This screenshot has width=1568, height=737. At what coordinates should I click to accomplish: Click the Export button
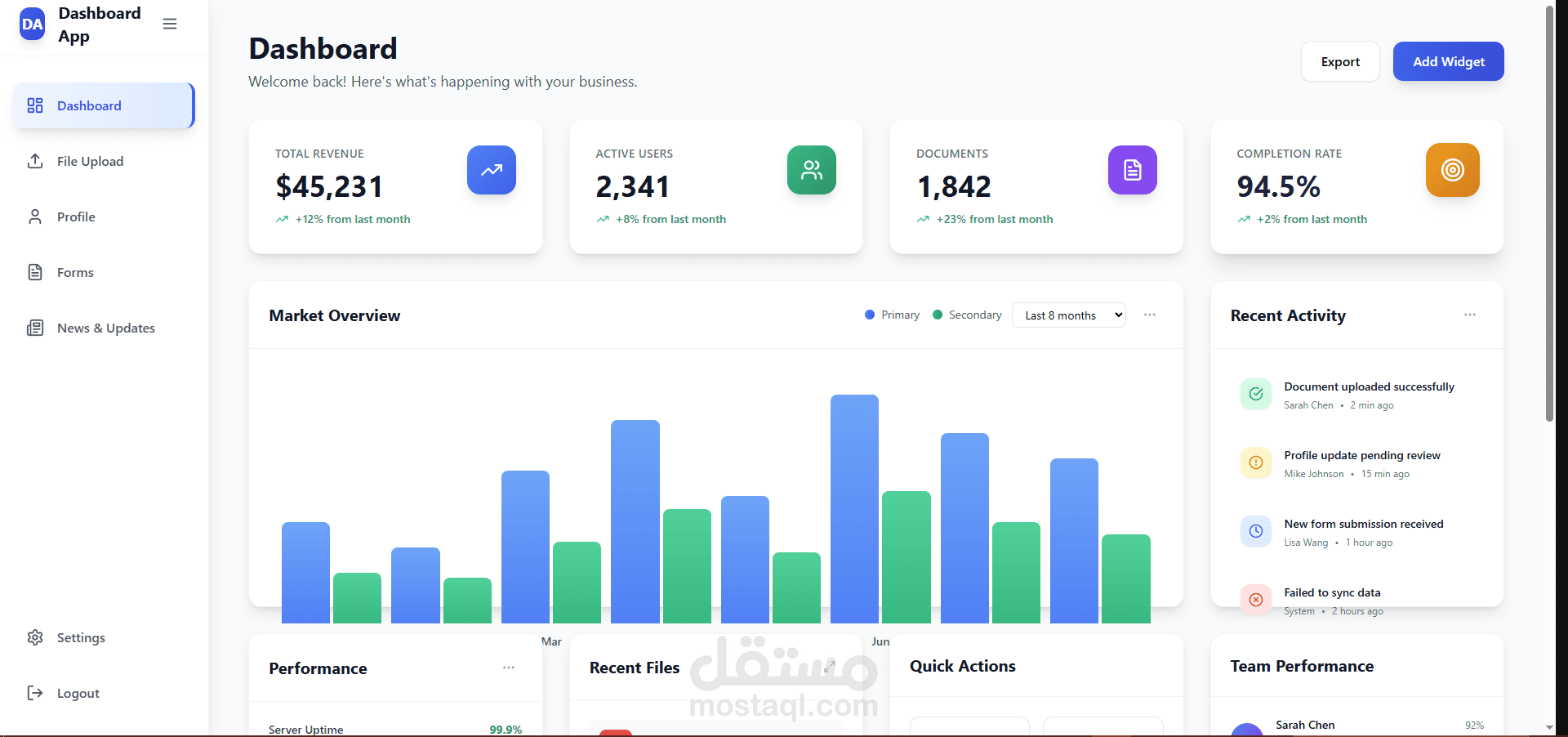point(1340,61)
